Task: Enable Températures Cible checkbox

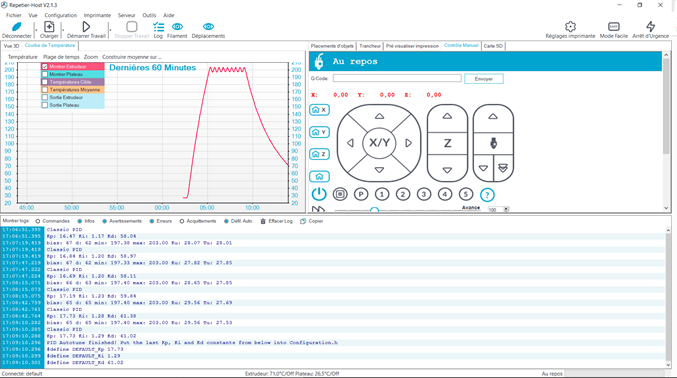Action: (44, 82)
